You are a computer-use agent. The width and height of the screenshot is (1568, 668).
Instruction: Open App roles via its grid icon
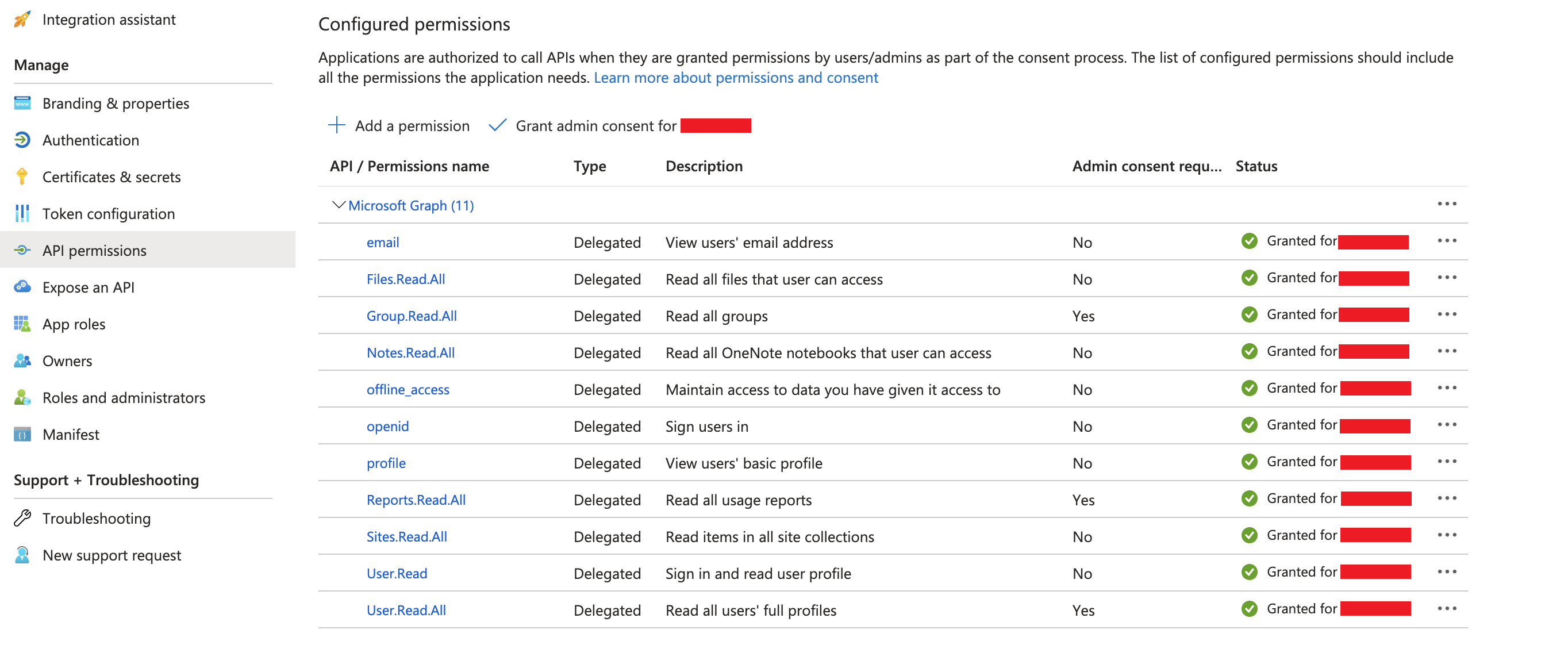pos(22,323)
